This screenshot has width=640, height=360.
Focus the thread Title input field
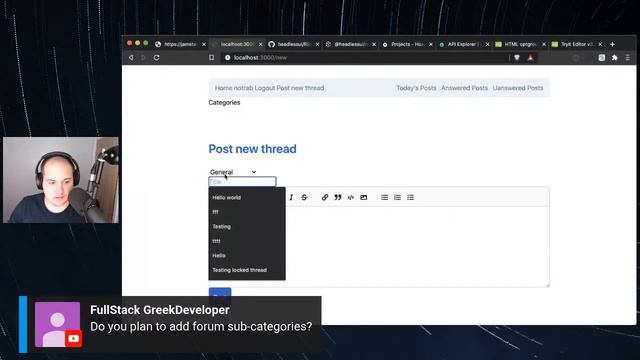242,182
